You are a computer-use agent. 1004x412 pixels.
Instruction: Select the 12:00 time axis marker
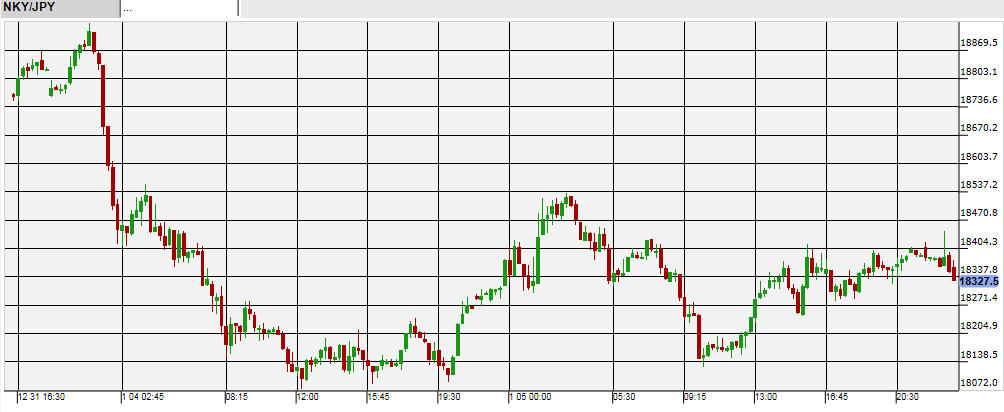click(x=307, y=397)
